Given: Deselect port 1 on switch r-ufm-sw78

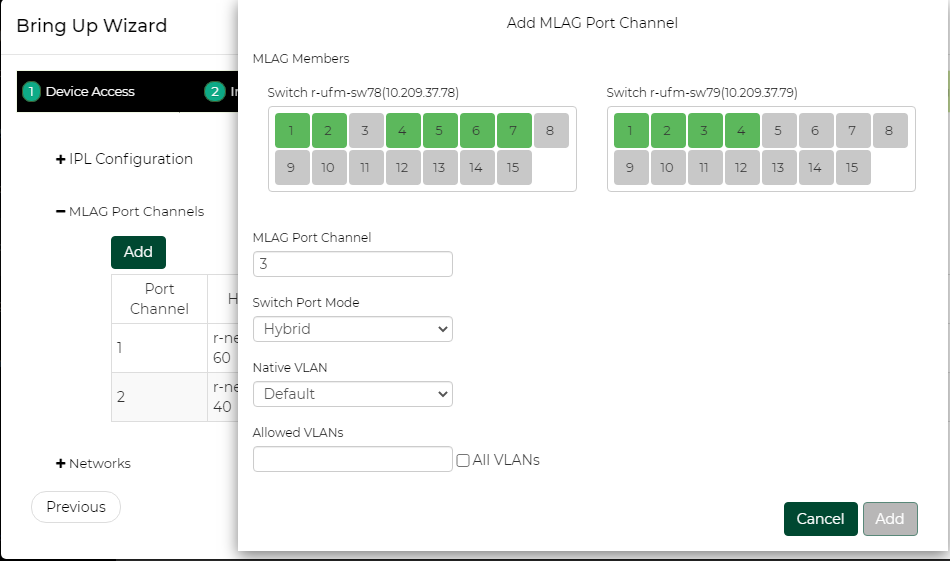Looking at the screenshot, I should 292,130.
